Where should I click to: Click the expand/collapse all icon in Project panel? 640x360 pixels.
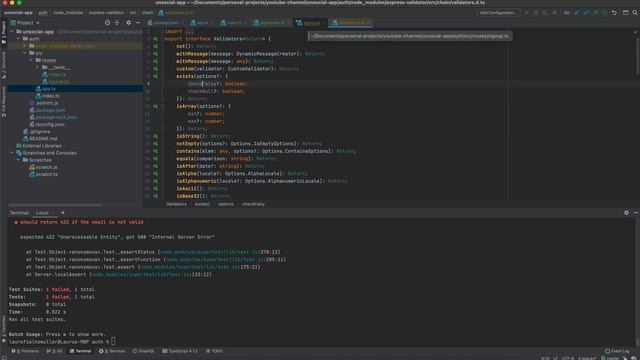point(117,23)
